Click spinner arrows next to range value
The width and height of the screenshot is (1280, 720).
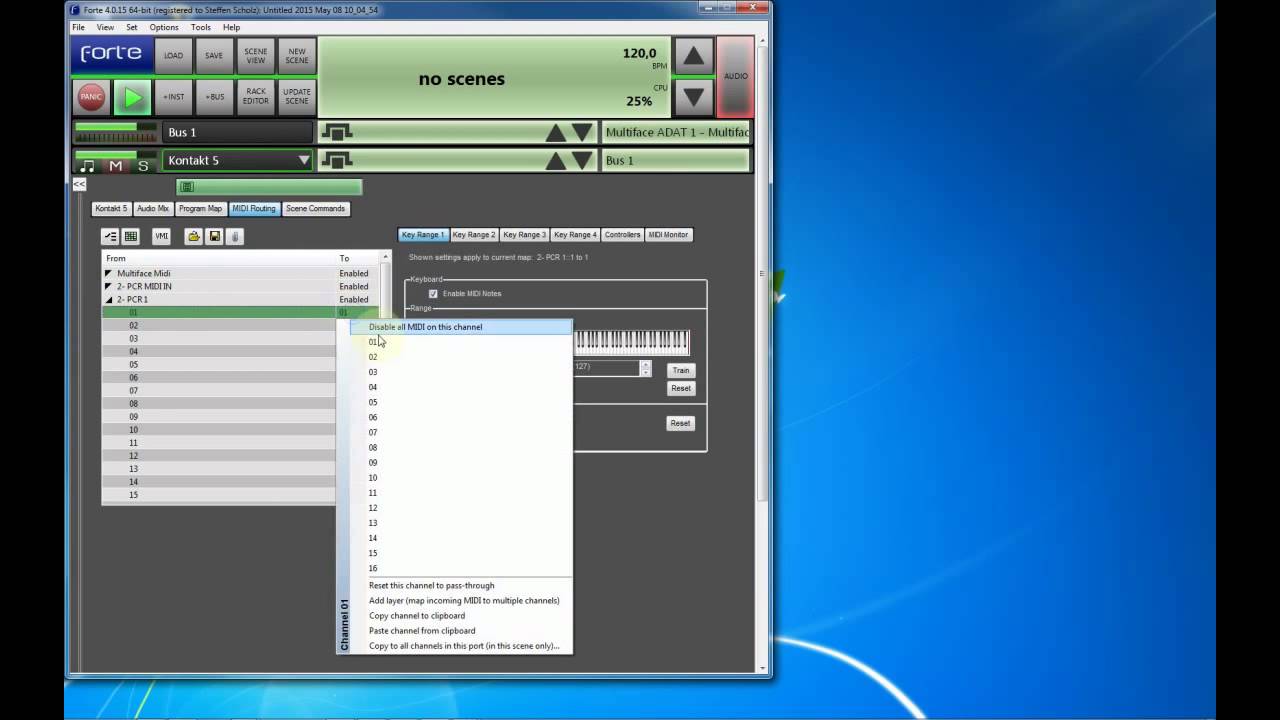[645, 368]
